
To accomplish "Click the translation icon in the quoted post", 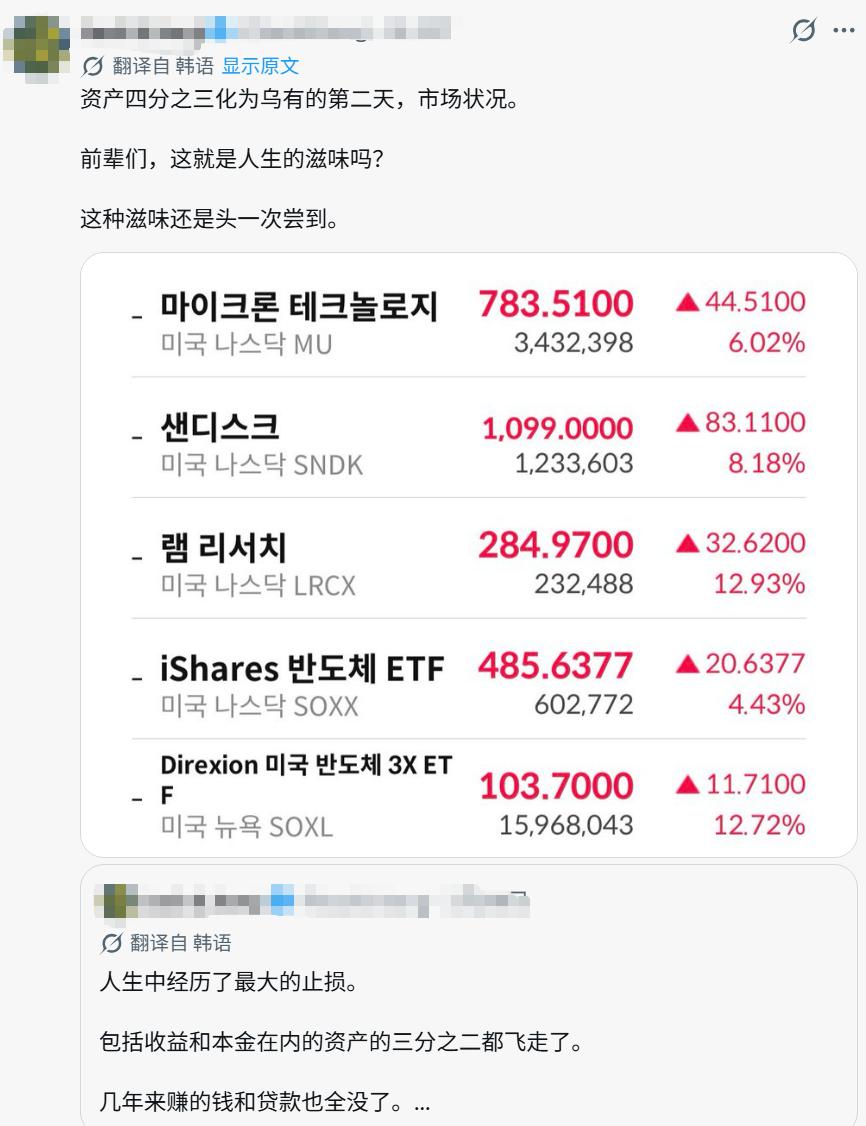I will (x=111, y=943).
